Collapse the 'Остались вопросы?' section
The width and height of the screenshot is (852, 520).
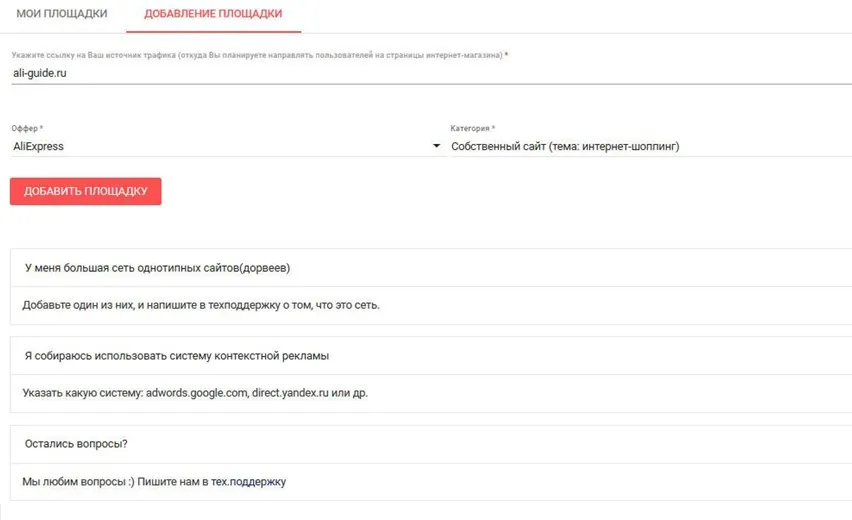point(431,444)
